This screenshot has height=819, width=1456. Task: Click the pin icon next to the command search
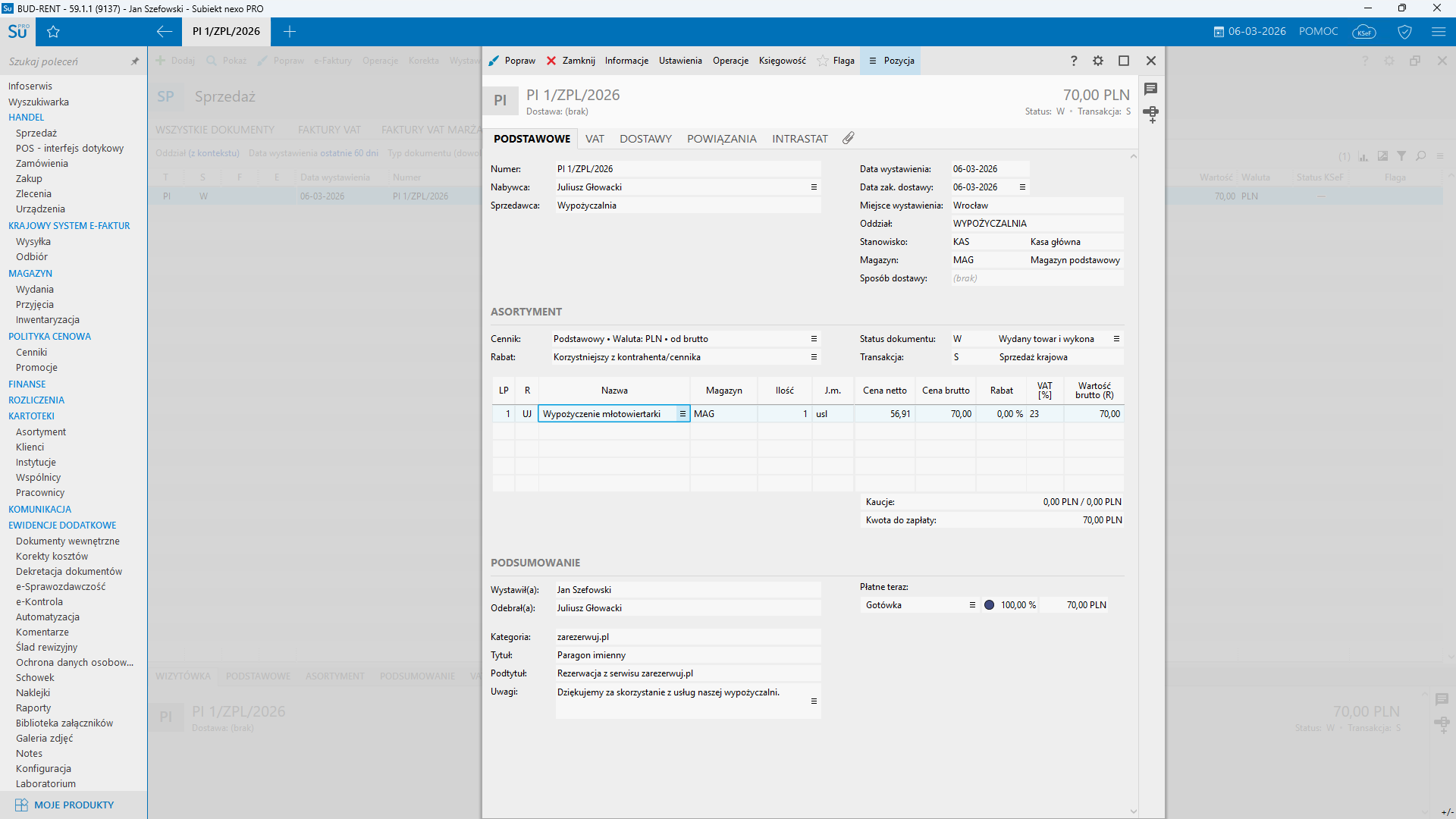[x=135, y=61]
